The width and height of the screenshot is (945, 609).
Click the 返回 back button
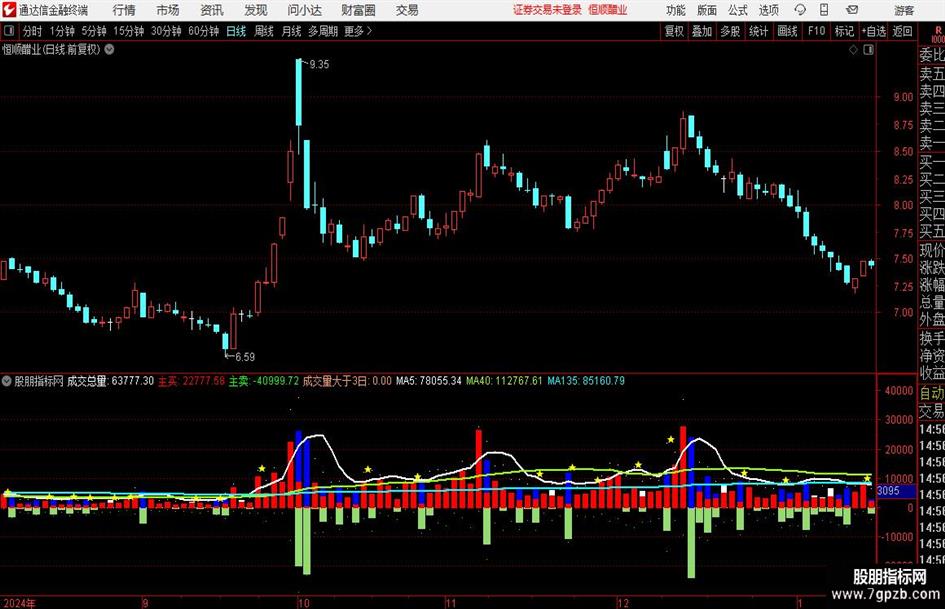(x=902, y=31)
